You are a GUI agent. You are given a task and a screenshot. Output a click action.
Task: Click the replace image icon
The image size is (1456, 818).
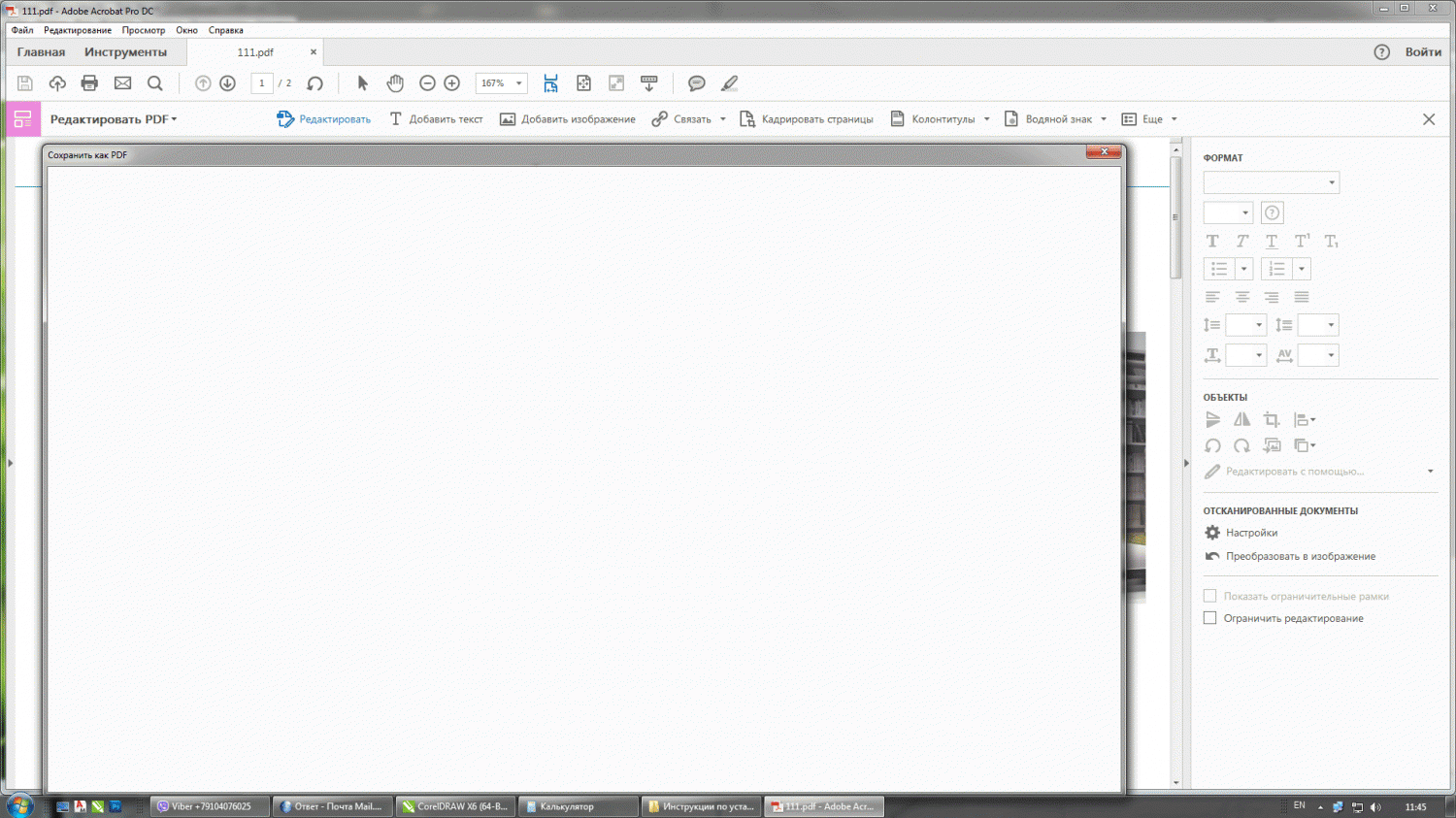click(1272, 445)
